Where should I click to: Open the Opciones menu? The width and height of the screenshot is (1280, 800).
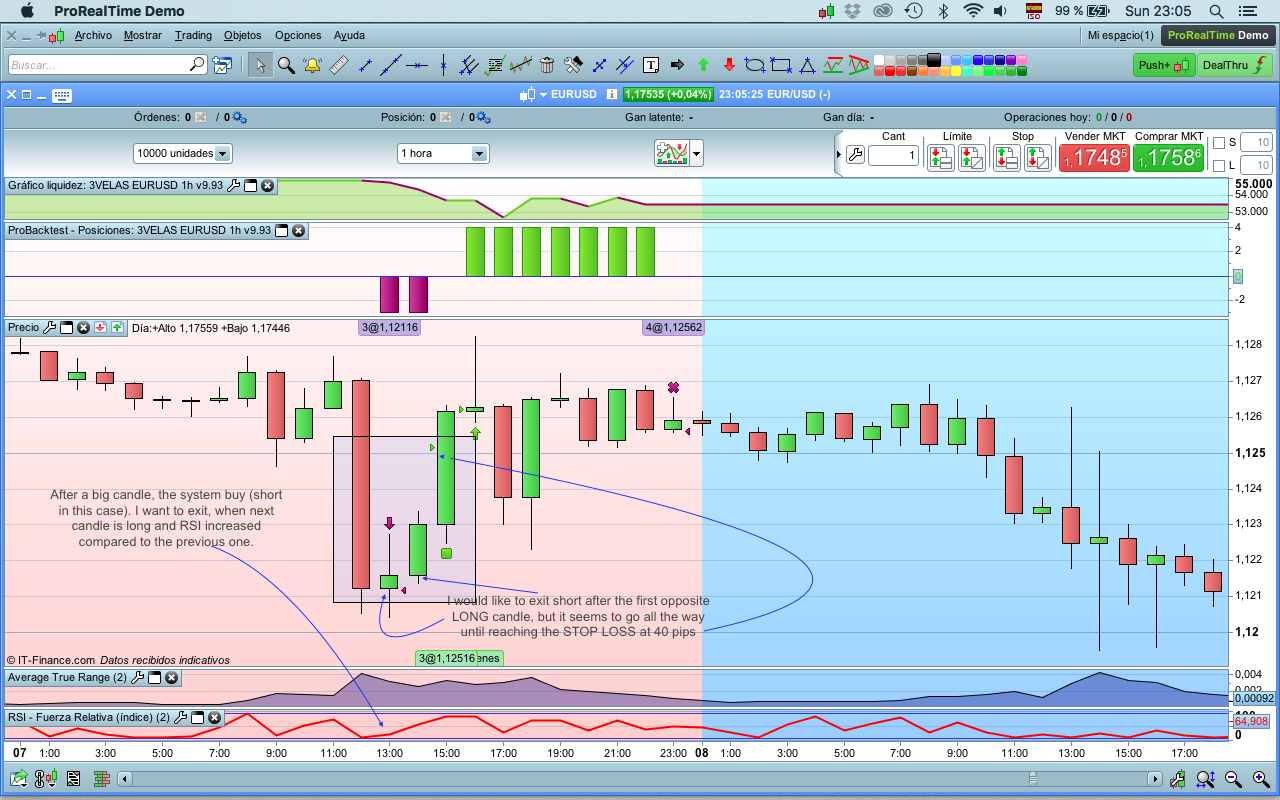[x=298, y=35]
